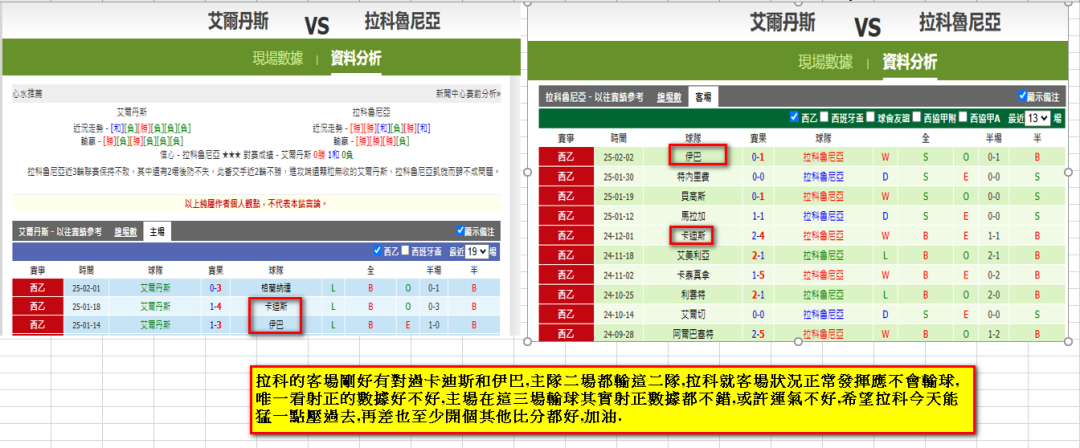Image resolution: width=1080 pixels, height=448 pixels.
Task: Switch to 現場數據 tab in right panel
Action: (825, 62)
